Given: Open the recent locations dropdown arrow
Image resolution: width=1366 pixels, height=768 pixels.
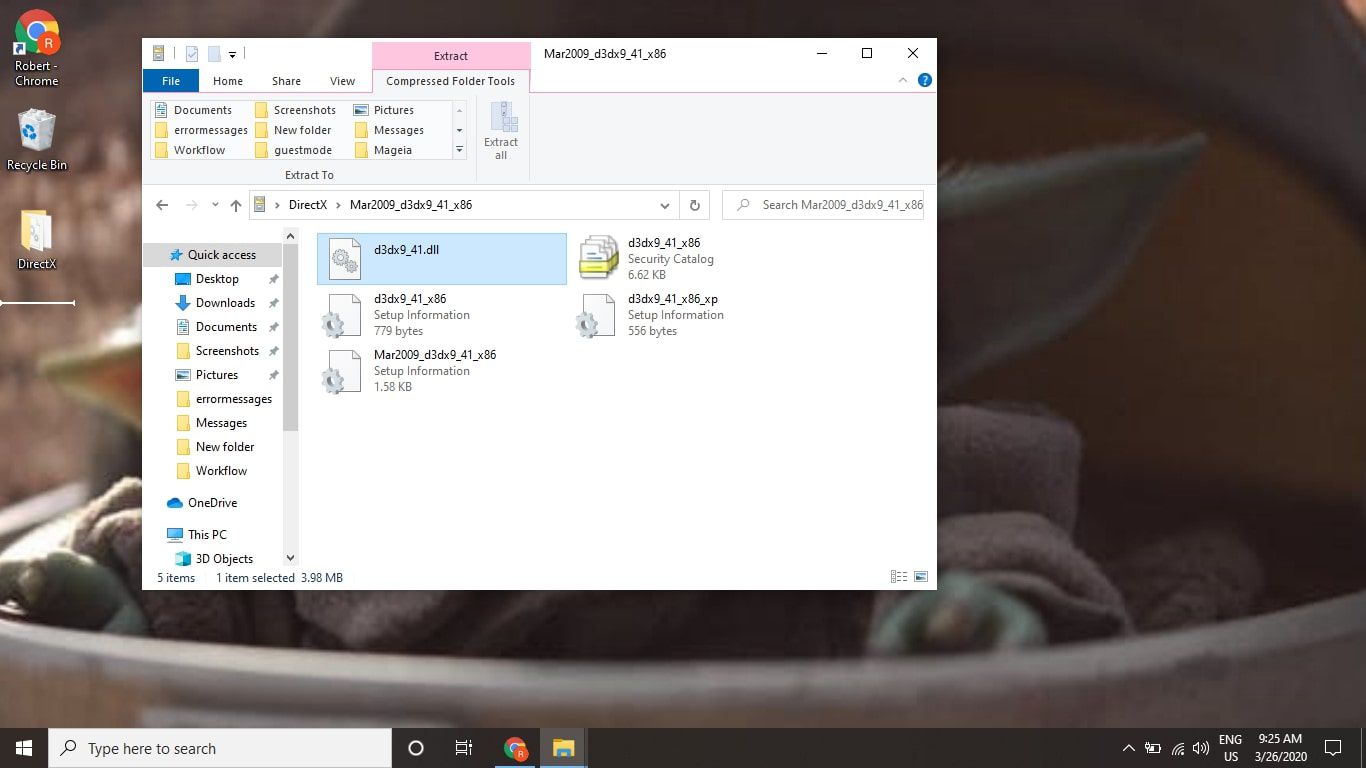Looking at the screenshot, I should tap(215, 205).
